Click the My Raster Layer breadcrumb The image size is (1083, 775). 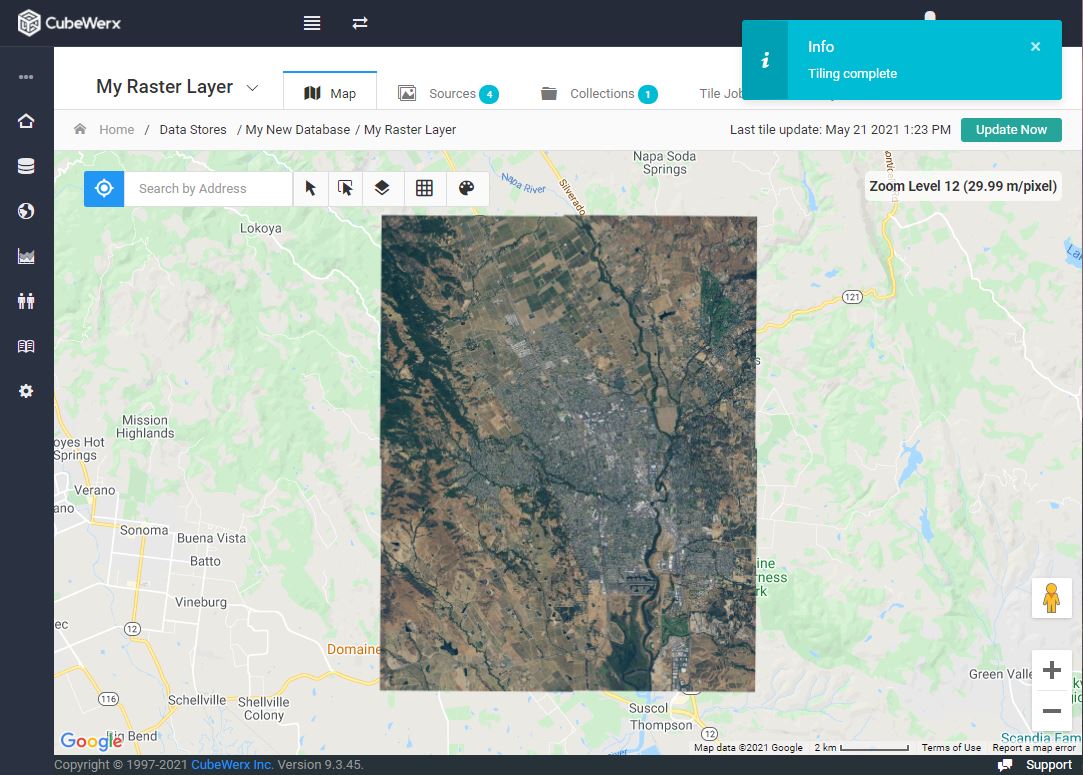(410, 129)
